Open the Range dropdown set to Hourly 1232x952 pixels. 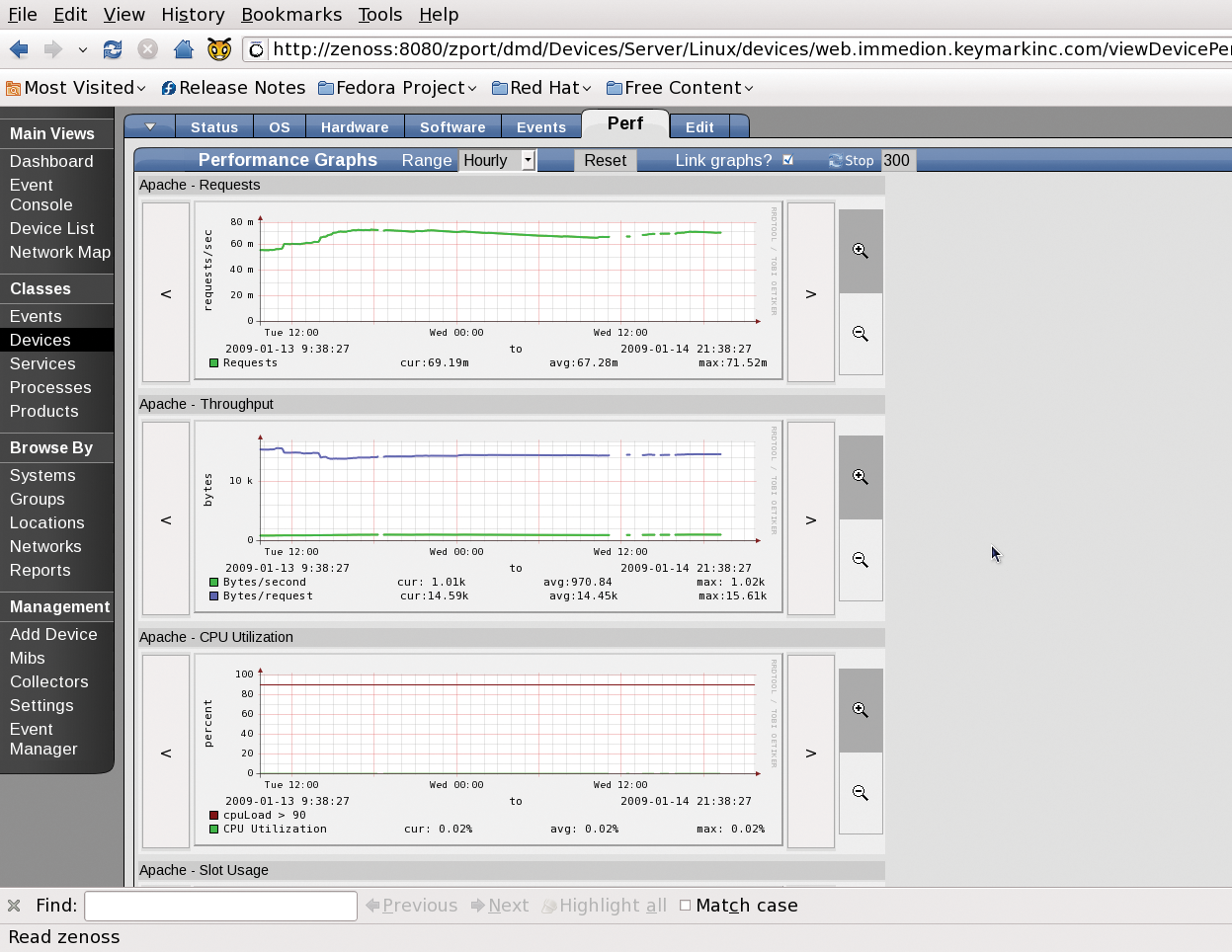point(497,160)
